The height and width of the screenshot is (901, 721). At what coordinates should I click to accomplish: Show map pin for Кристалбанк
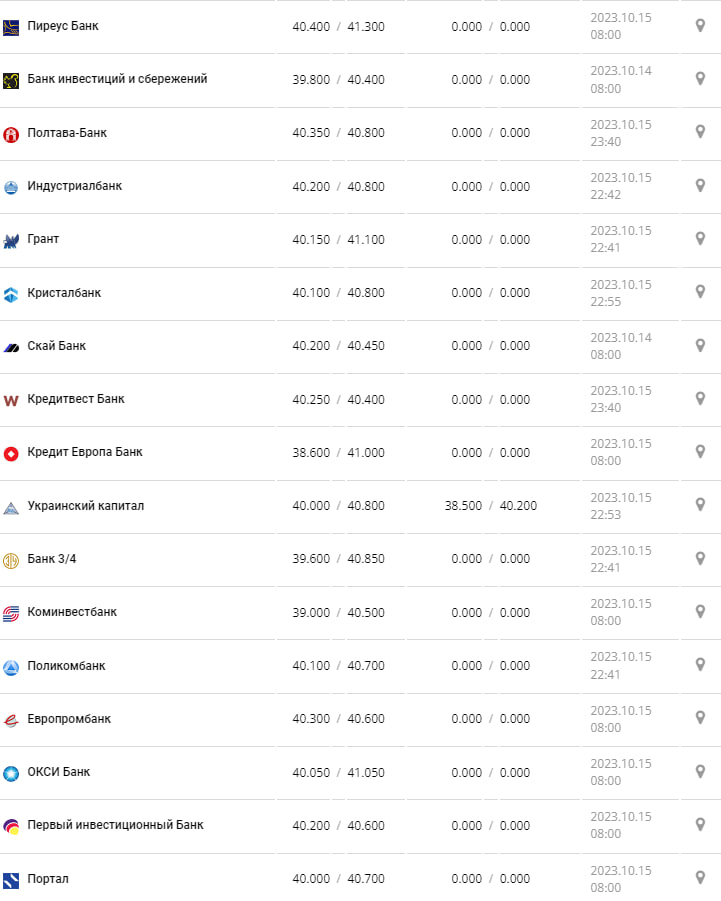click(x=700, y=291)
